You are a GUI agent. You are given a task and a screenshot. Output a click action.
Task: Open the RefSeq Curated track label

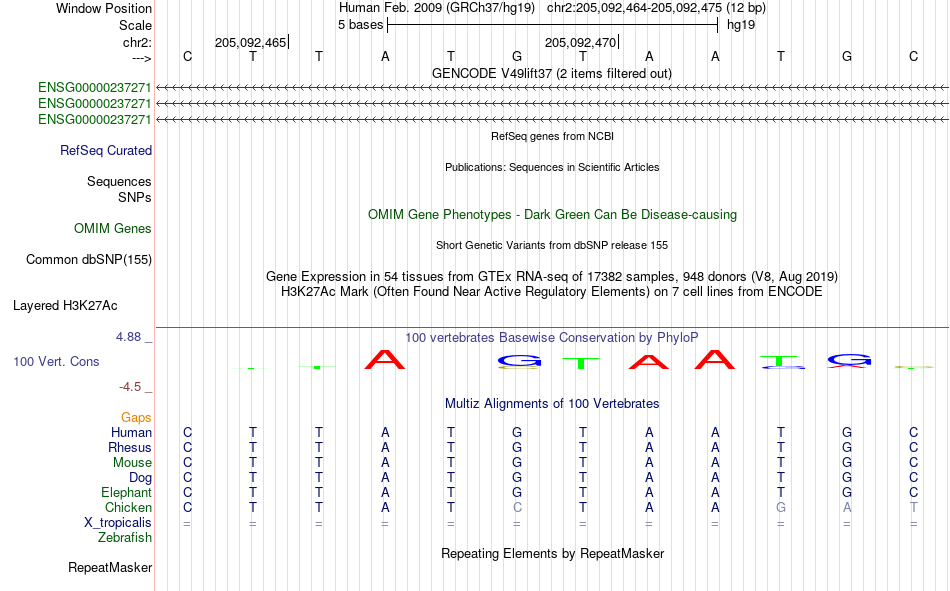pos(105,150)
